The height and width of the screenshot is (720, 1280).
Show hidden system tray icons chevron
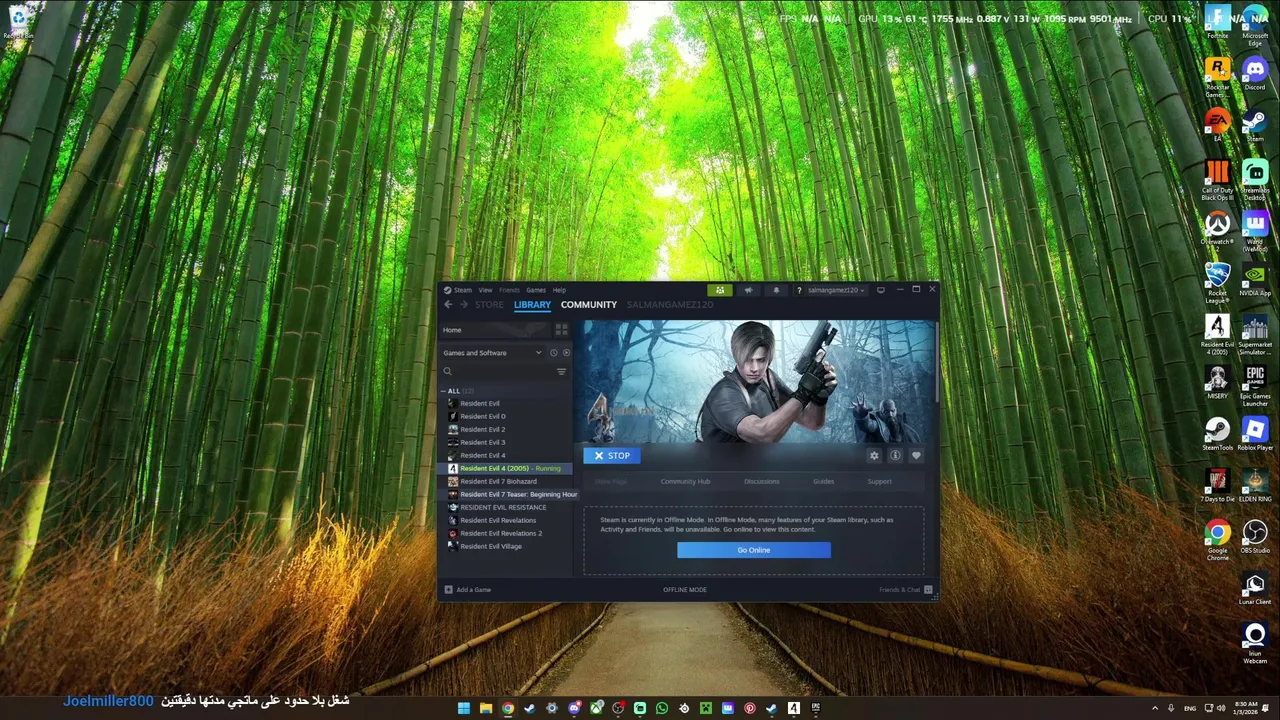pyautogui.click(x=1154, y=708)
